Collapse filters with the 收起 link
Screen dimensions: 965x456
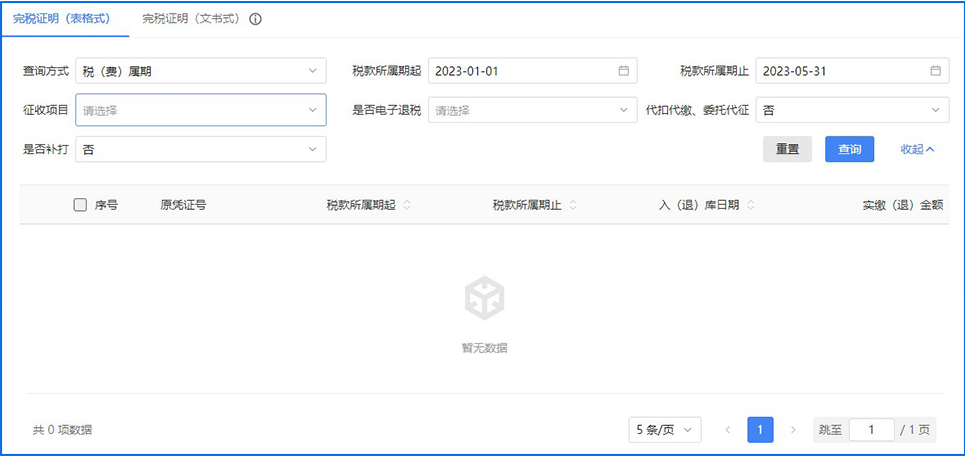(x=917, y=149)
